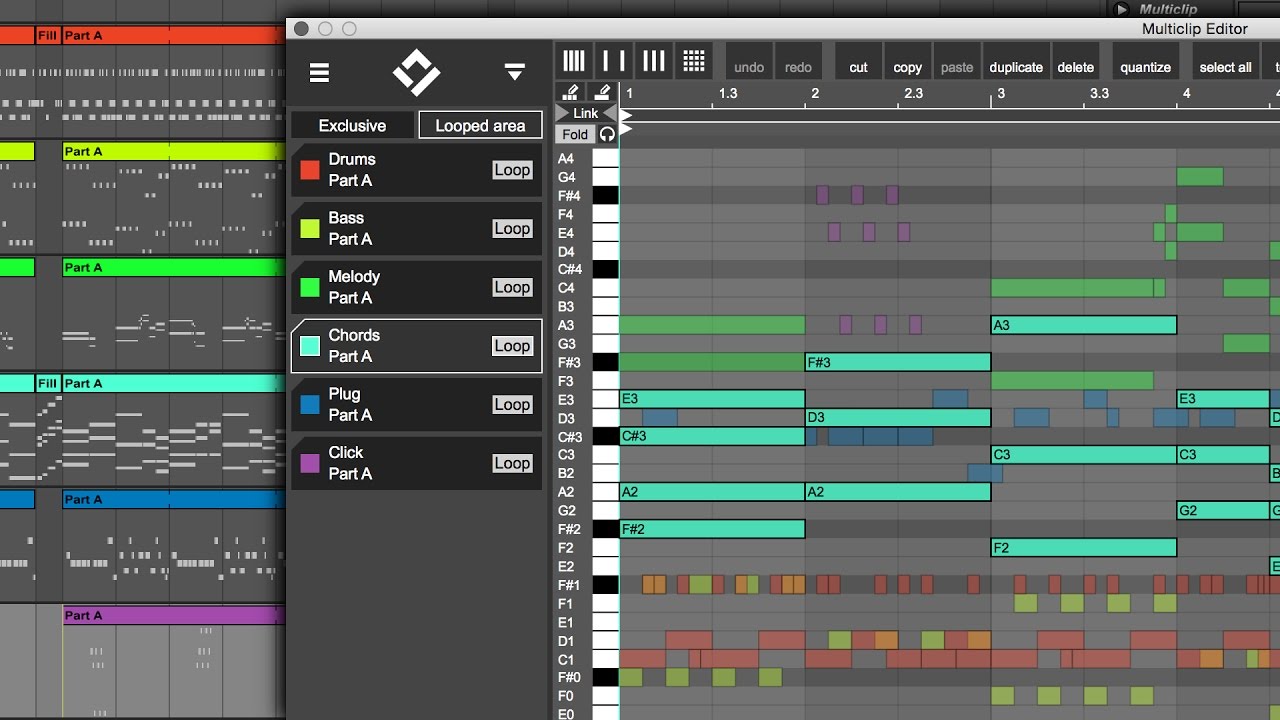Switch to Looped area mode
This screenshot has height=720, width=1280.
click(480, 126)
